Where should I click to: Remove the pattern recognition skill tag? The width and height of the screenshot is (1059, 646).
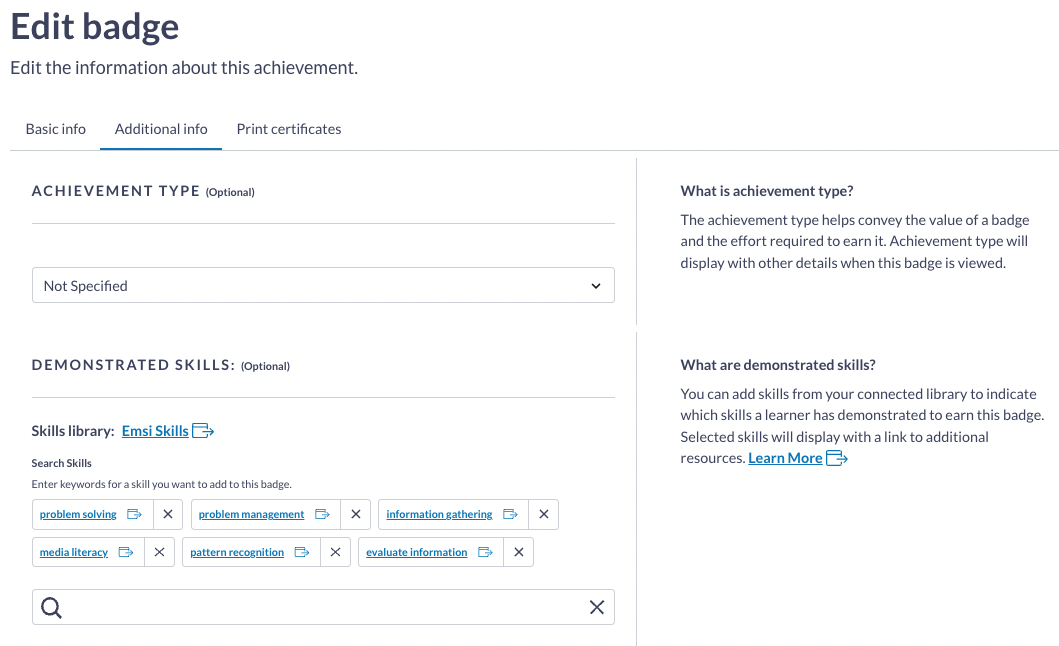coord(335,552)
